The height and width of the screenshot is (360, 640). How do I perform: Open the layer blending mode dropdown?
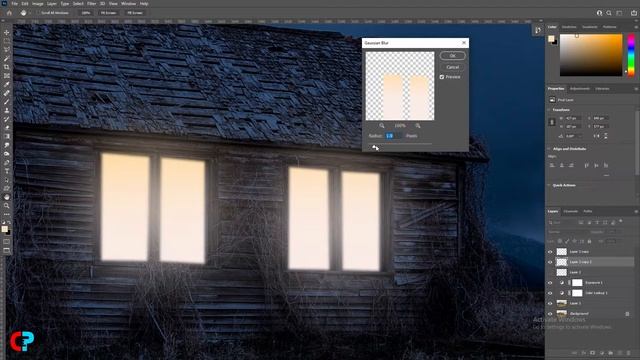567,232
